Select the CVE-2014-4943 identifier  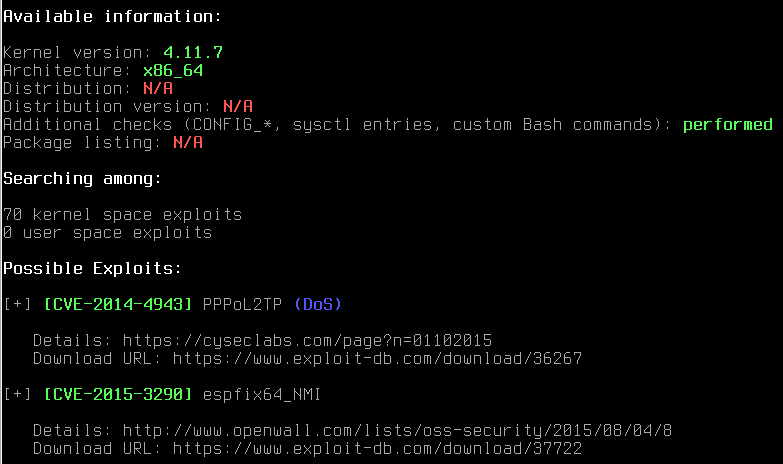point(118,304)
